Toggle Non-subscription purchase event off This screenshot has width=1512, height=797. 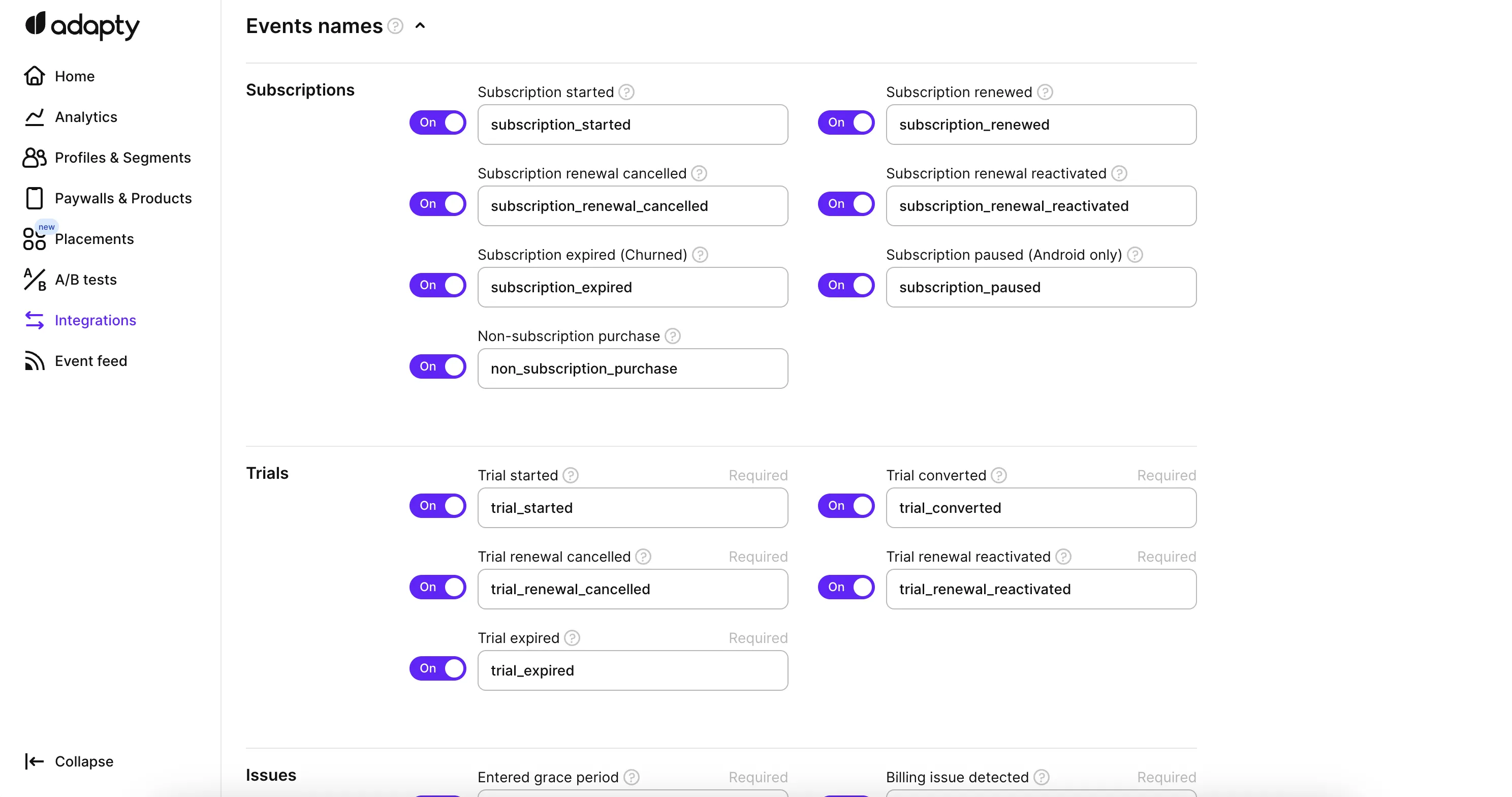tap(437, 366)
